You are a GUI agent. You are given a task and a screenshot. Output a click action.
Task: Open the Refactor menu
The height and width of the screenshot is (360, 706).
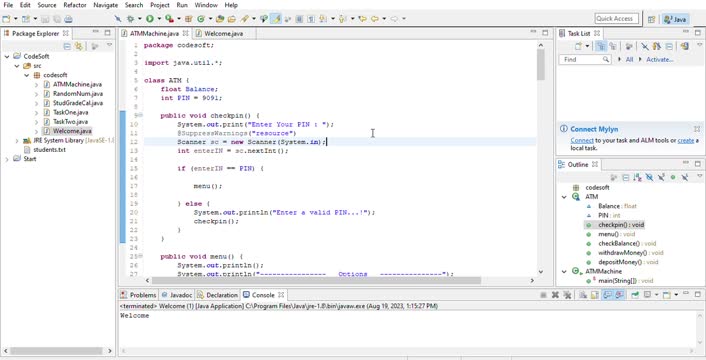(75, 5)
